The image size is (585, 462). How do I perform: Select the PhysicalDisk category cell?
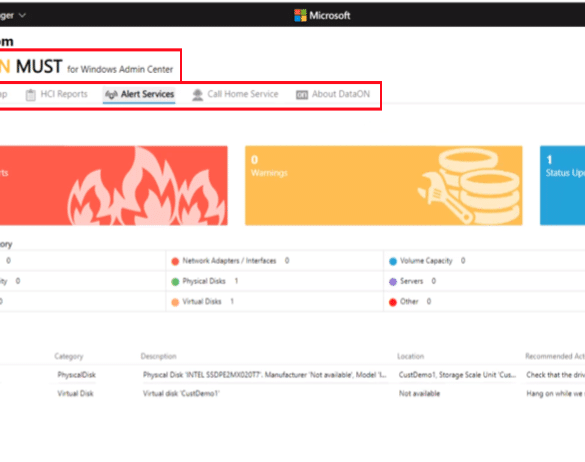pyautogui.click(x=76, y=375)
